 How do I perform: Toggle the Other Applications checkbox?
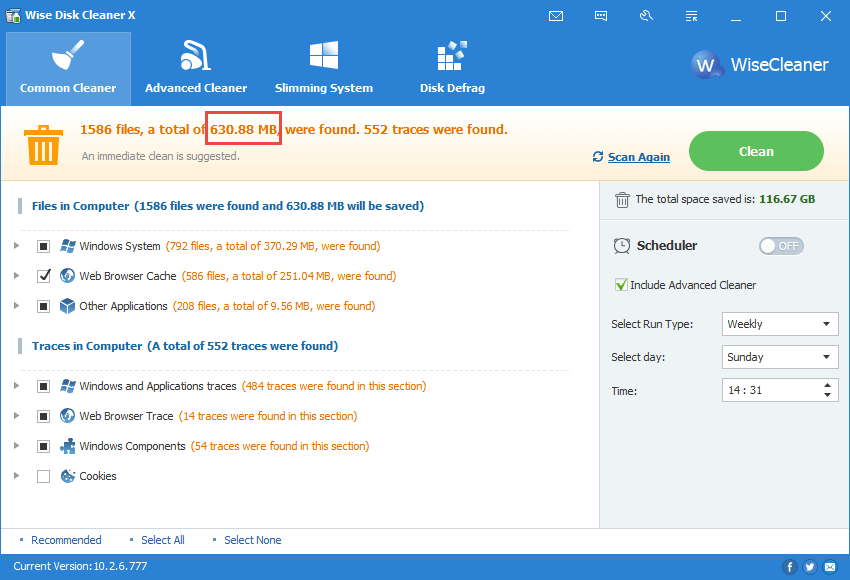43,306
